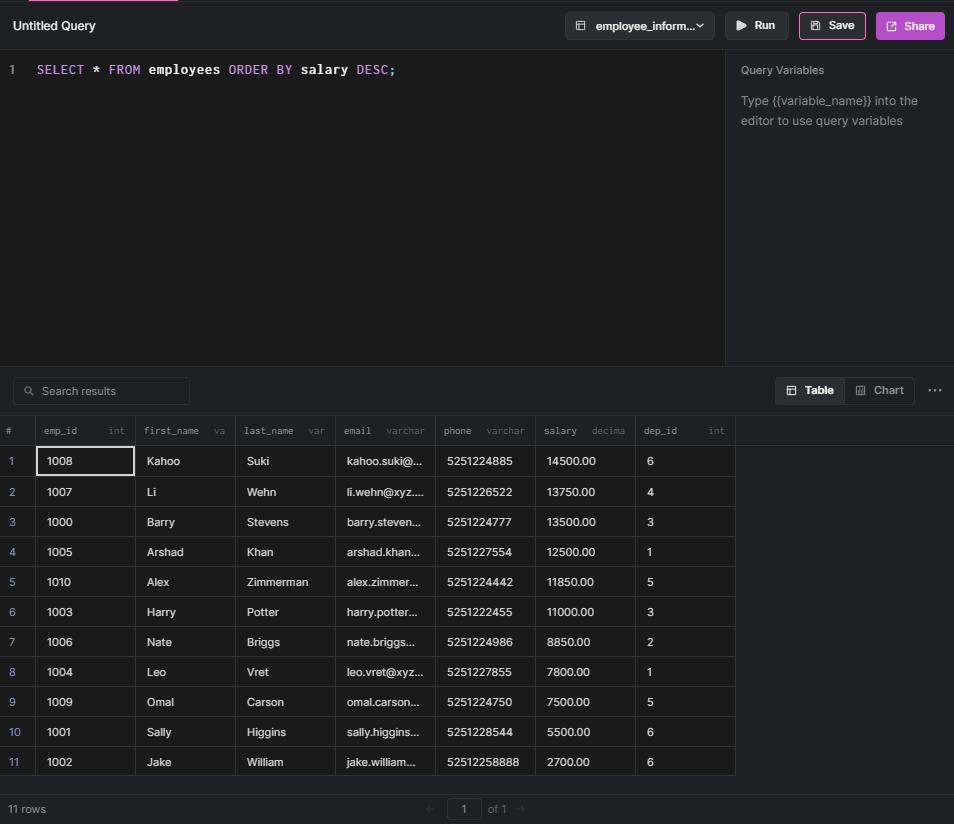Screen dimensions: 954x824
Task: Click the last_name column header
Action: tap(285, 430)
